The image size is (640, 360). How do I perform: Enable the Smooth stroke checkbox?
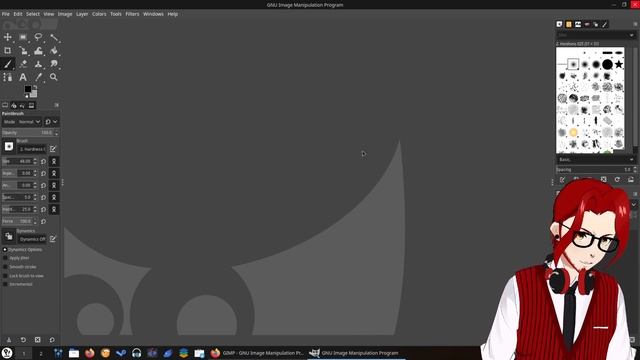(5, 267)
